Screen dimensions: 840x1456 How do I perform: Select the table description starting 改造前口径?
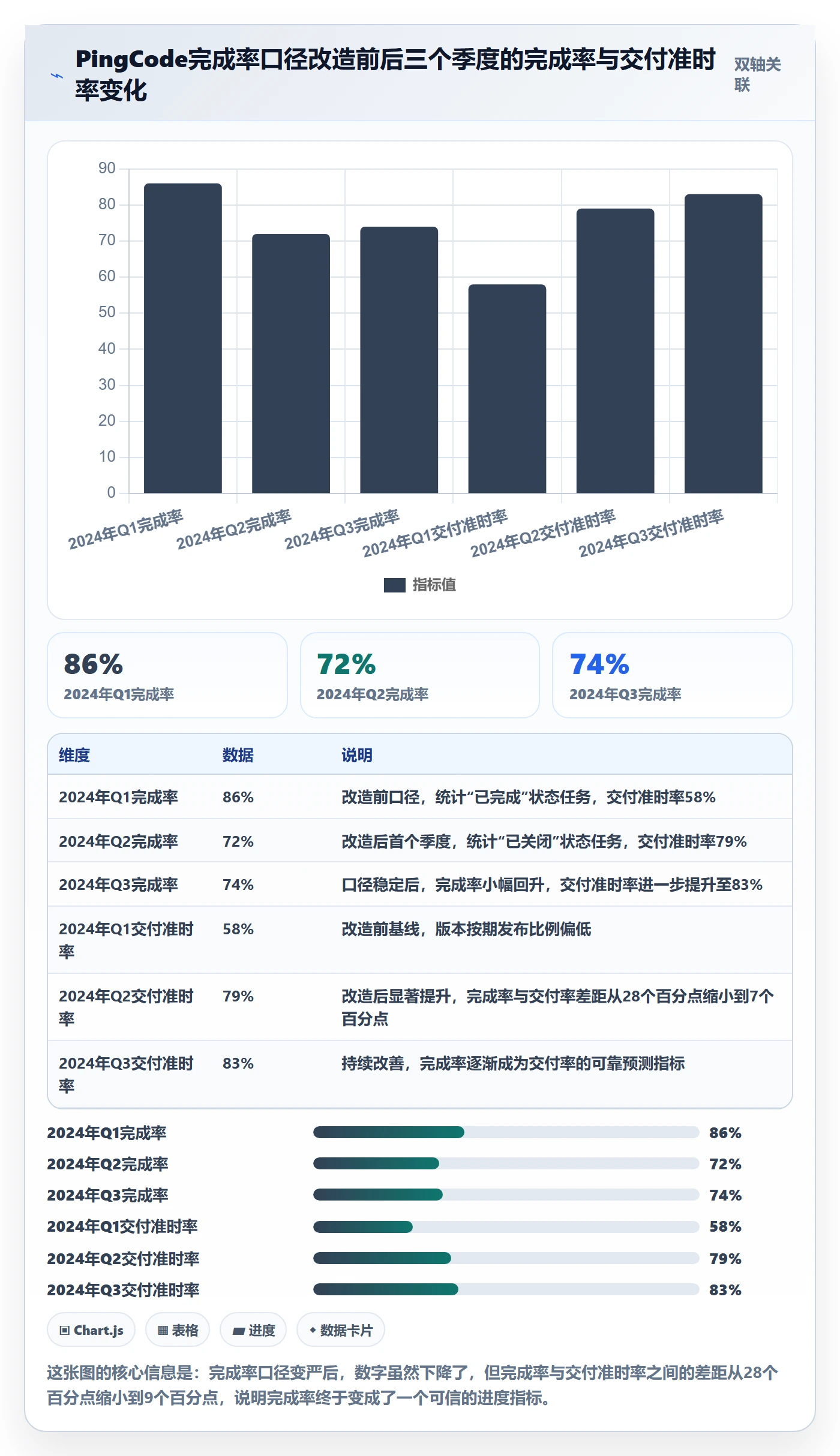coord(529,797)
